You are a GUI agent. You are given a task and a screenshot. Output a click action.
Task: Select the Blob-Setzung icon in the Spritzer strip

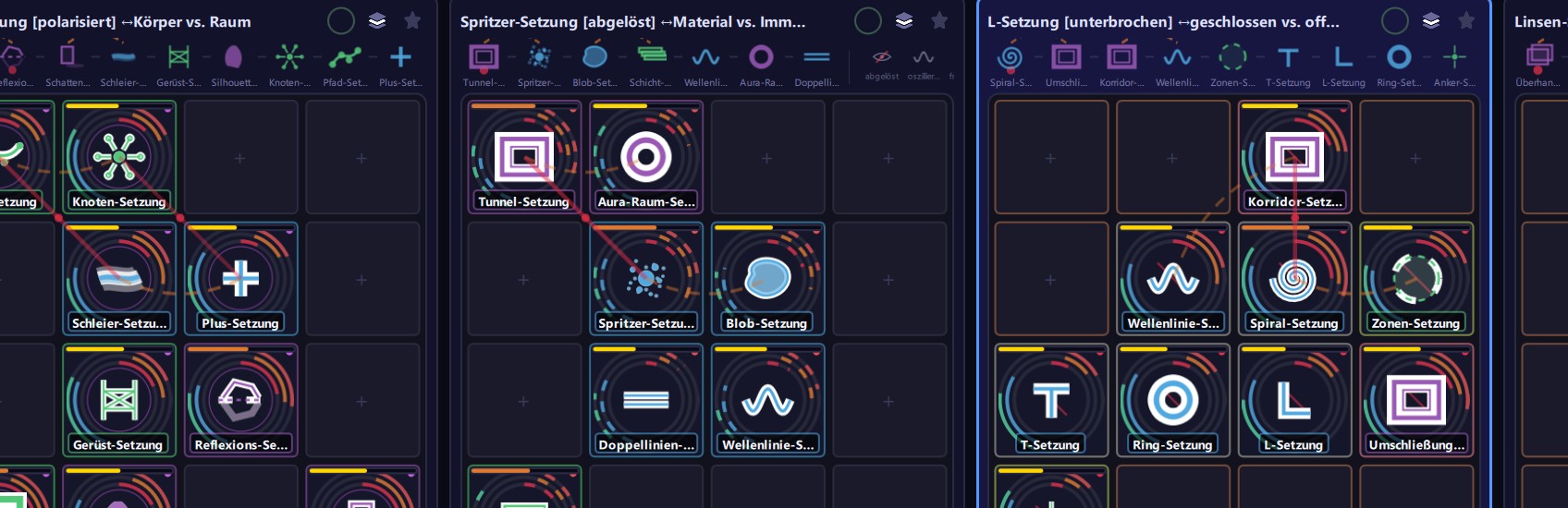pos(594,57)
